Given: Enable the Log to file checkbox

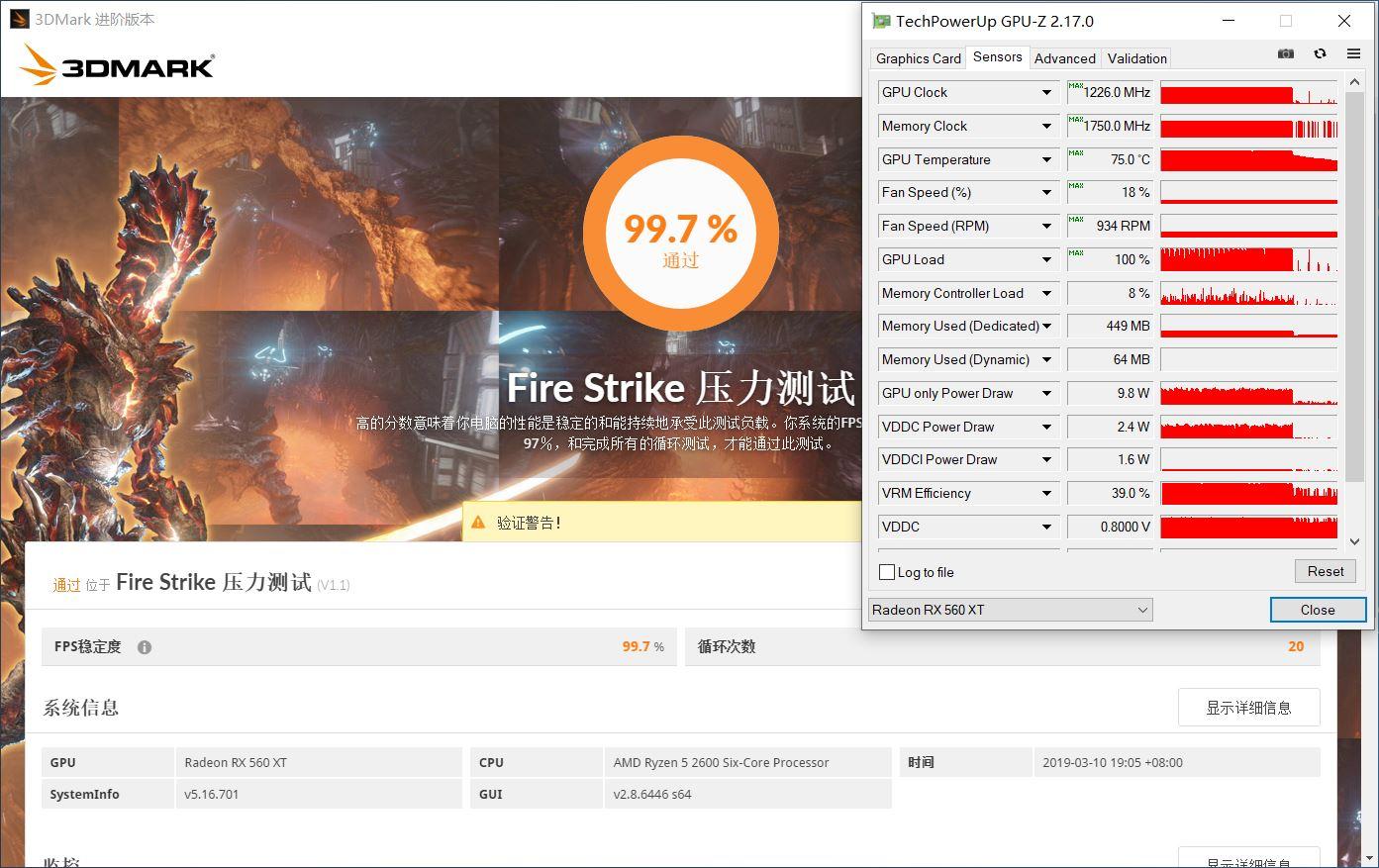Looking at the screenshot, I should [887, 572].
